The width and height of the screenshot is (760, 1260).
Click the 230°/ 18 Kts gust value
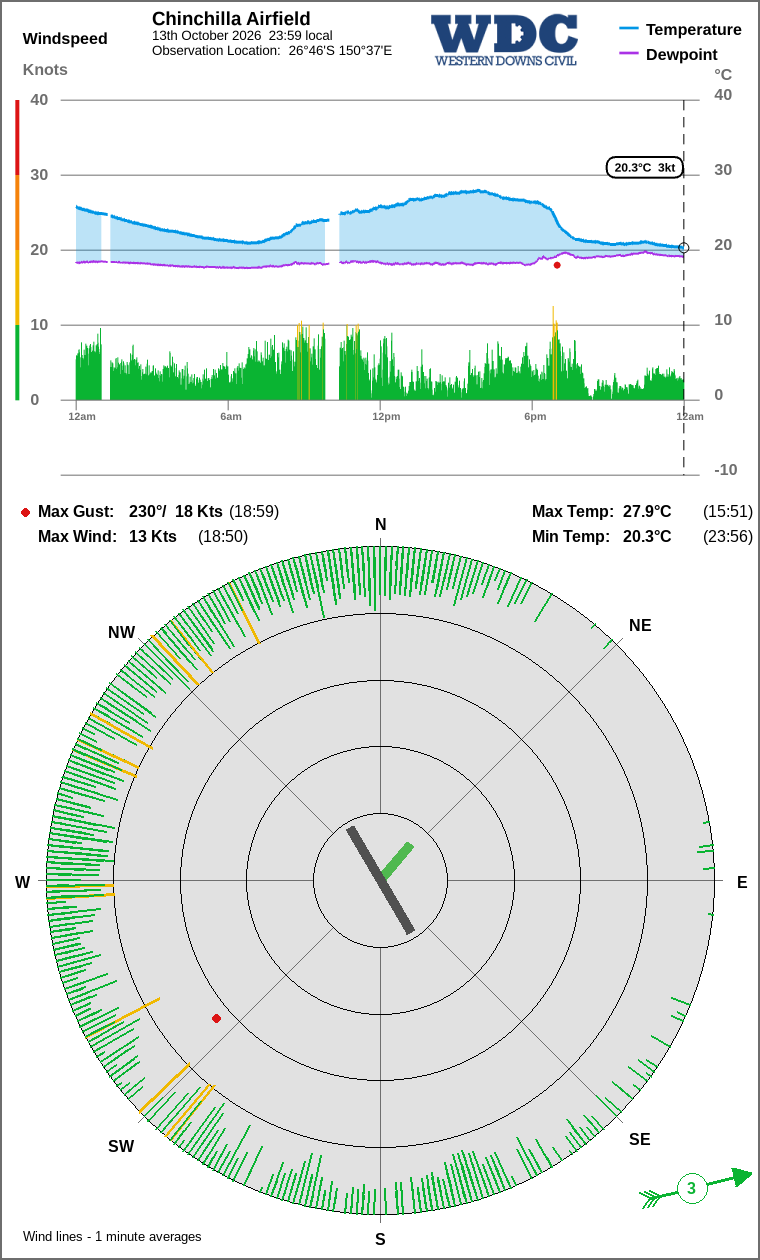176,511
